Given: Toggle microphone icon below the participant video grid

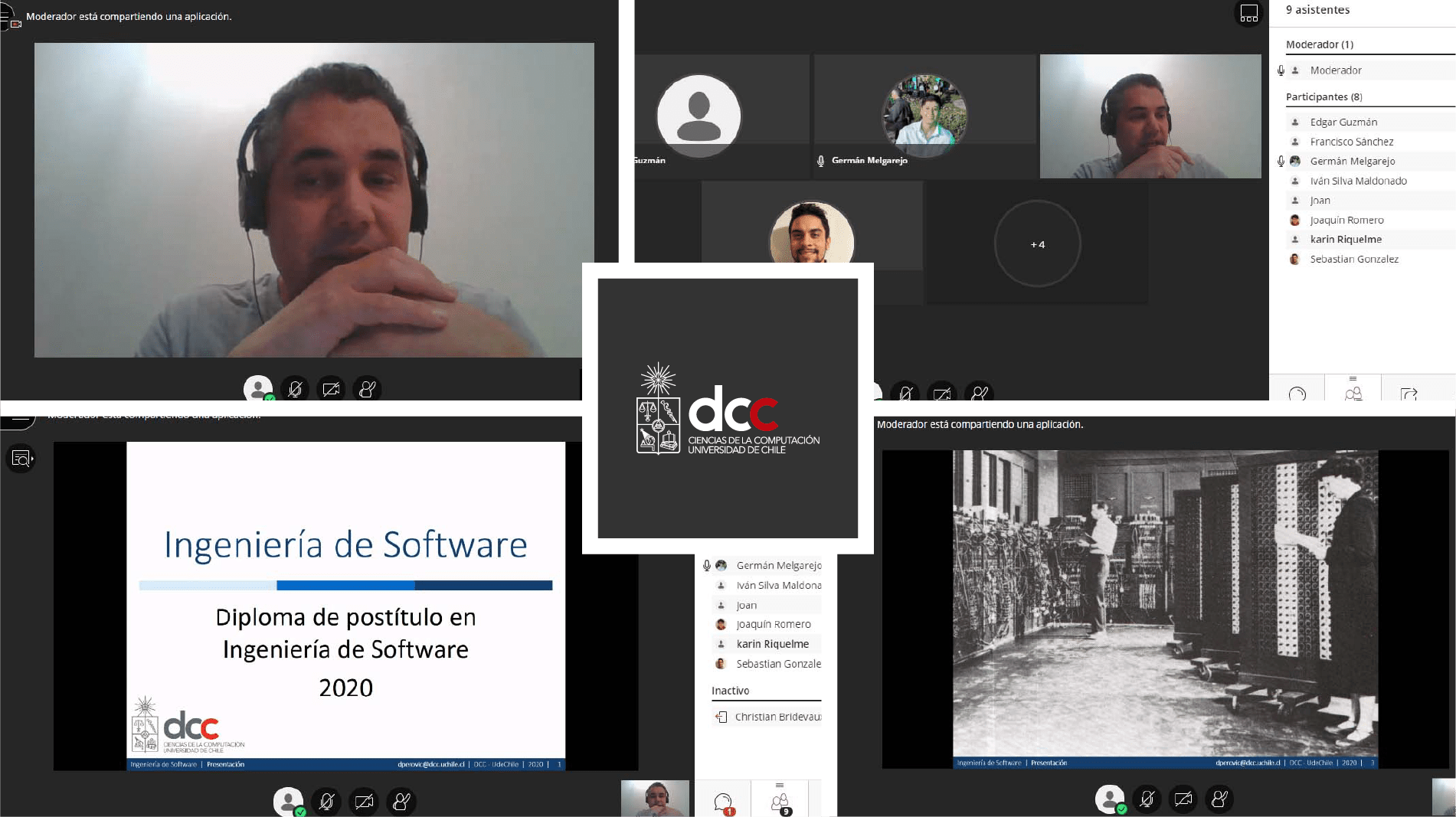Looking at the screenshot, I should pos(905,394).
